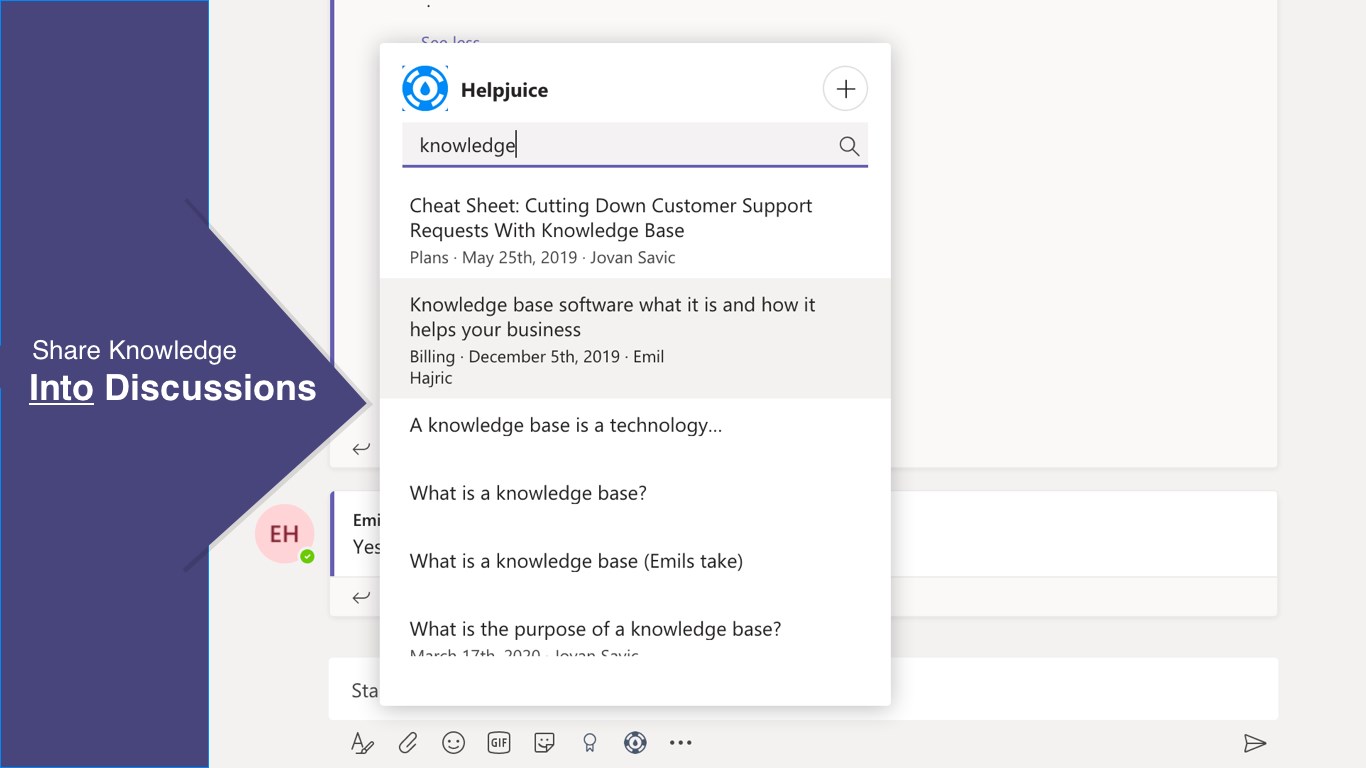
Task: Click the magnifying glass search icon
Action: (x=849, y=146)
